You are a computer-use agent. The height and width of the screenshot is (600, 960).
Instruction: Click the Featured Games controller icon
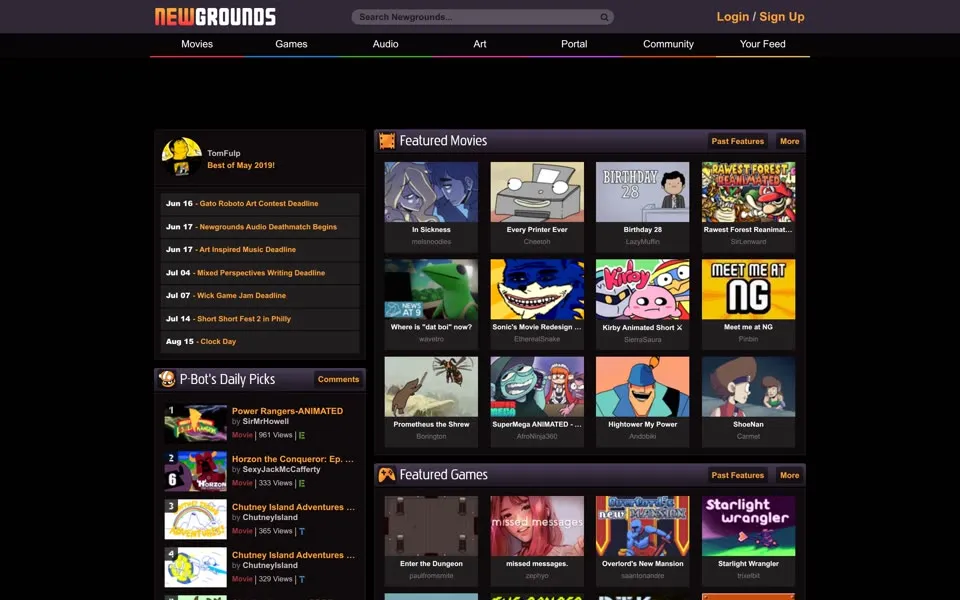pyautogui.click(x=387, y=474)
